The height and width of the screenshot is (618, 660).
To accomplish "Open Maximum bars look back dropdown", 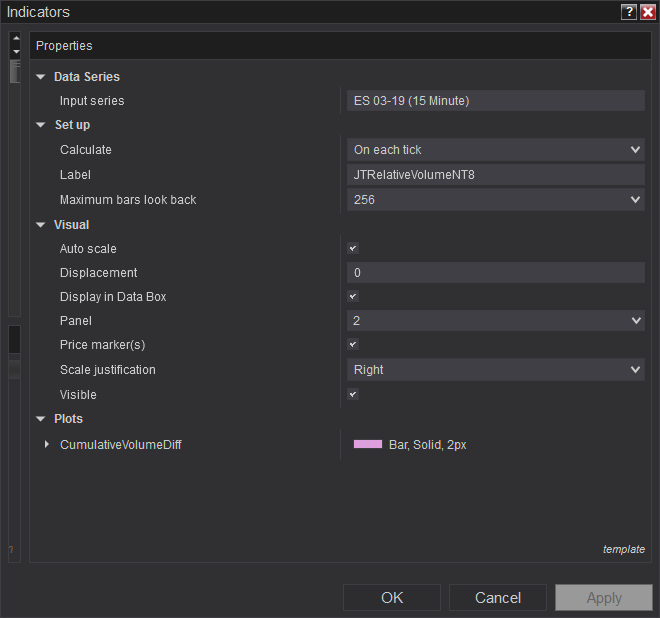I will 495,200.
